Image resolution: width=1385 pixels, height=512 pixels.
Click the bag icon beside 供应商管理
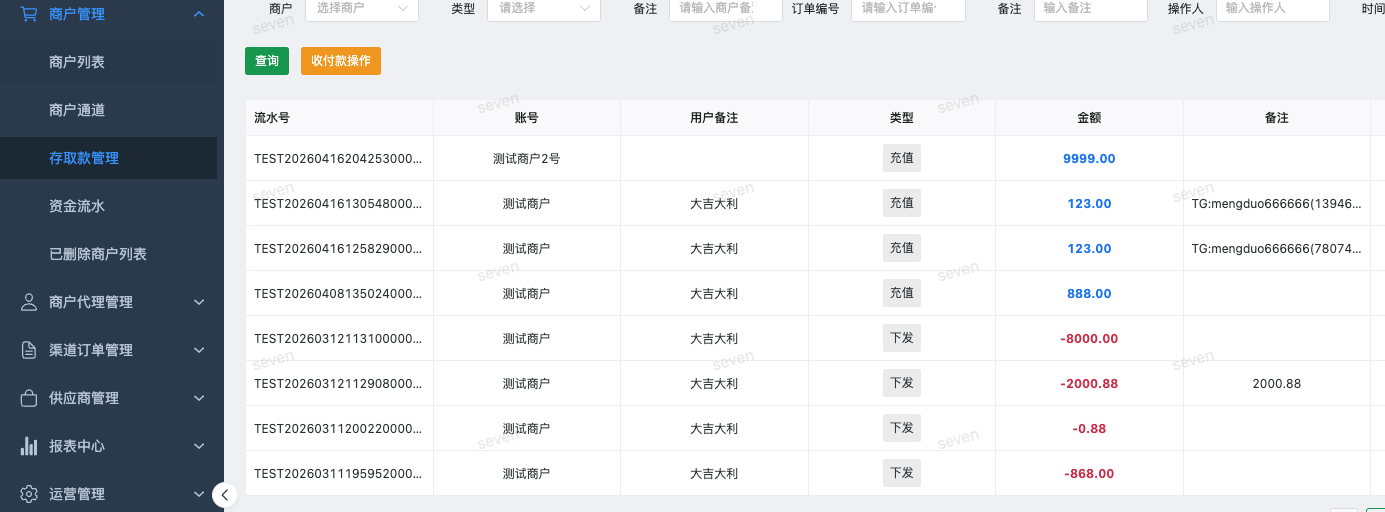pyautogui.click(x=29, y=398)
